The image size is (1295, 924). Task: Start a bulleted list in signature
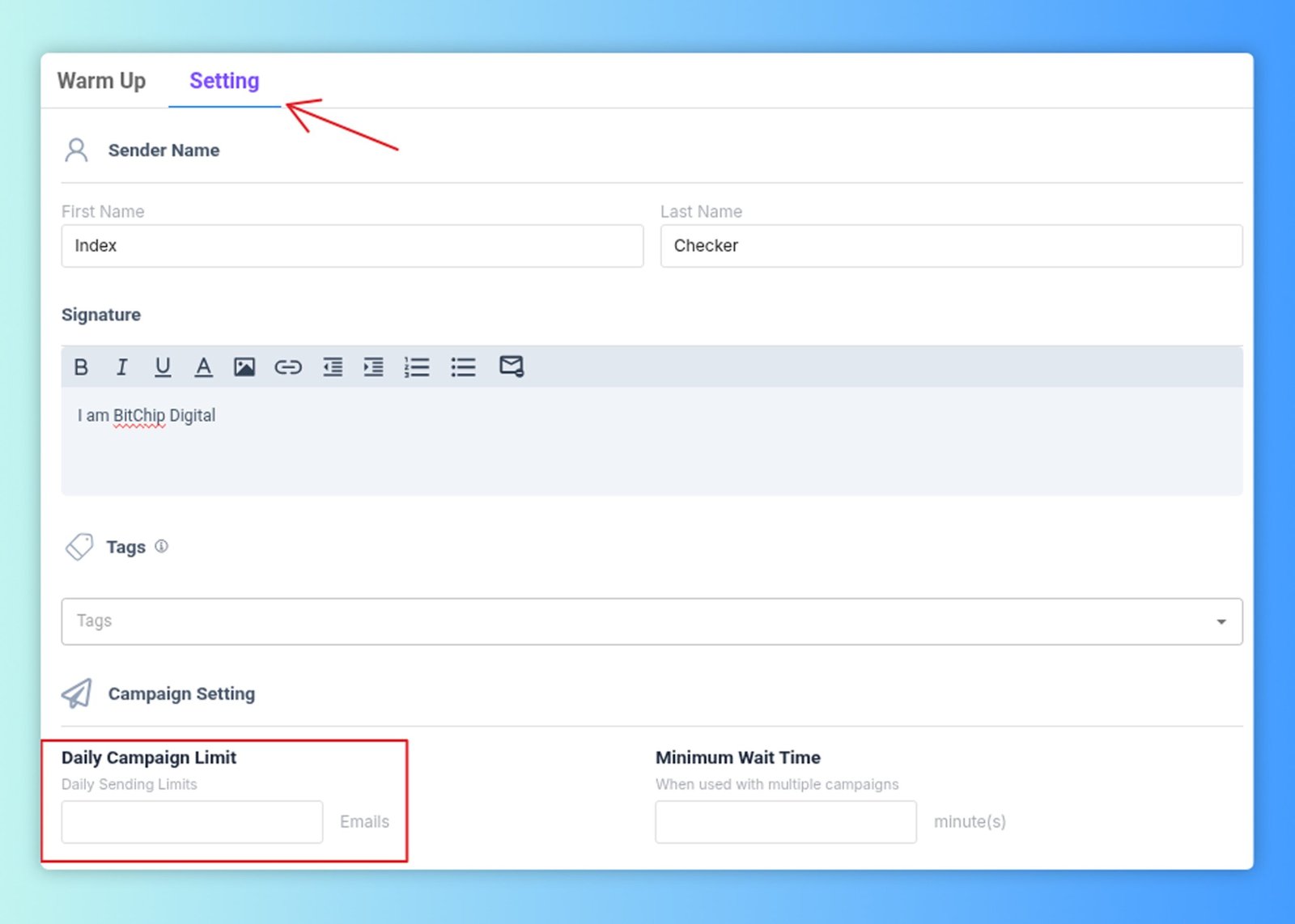pos(463,367)
